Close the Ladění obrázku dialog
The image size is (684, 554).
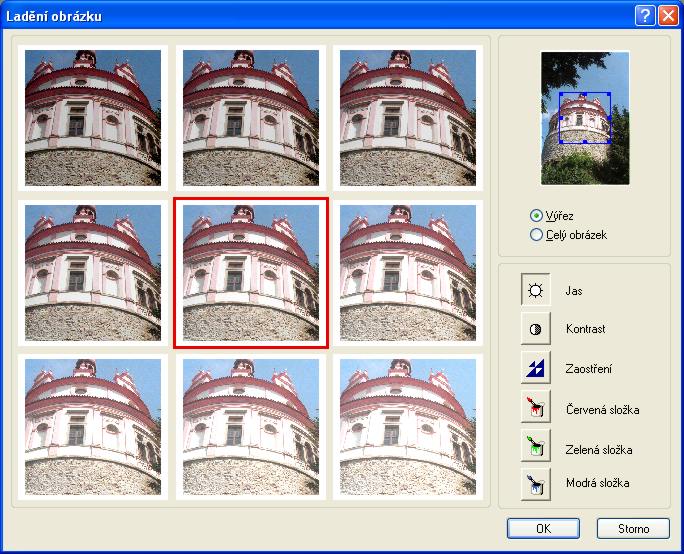point(668,16)
